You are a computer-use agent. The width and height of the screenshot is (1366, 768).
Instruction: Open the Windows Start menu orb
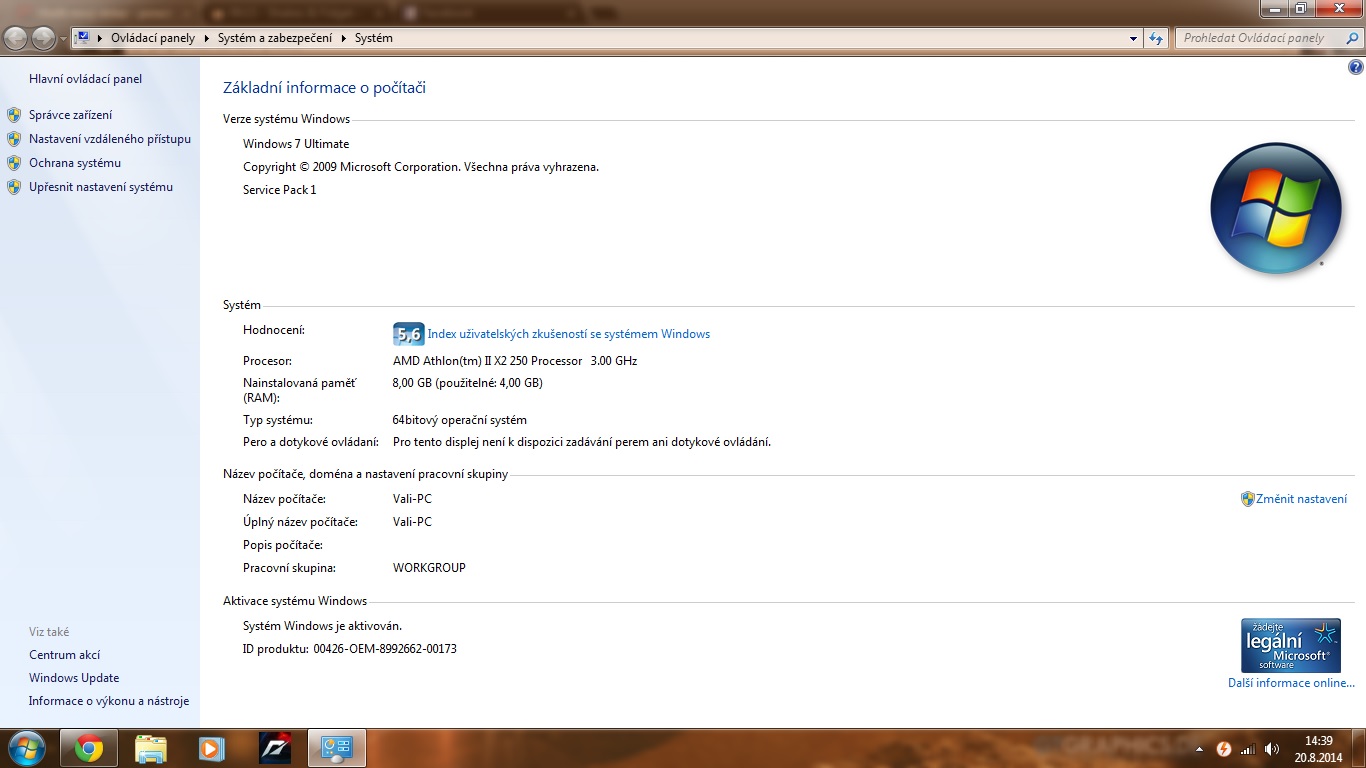pyautogui.click(x=26, y=747)
